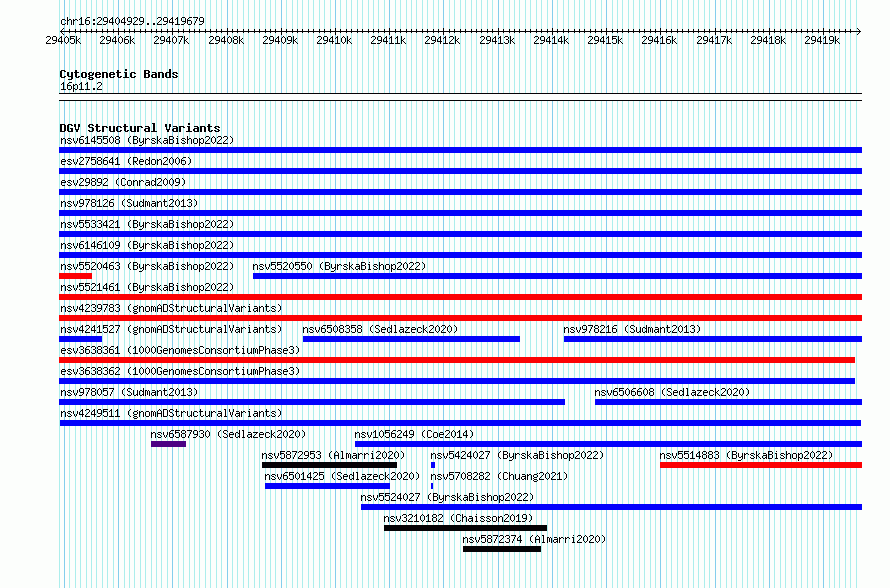The width and height of the screenshot is (890, 588).
Task: Open the nsv5520550 (ByrskaBishop2022) label
Action: point(339,266)
